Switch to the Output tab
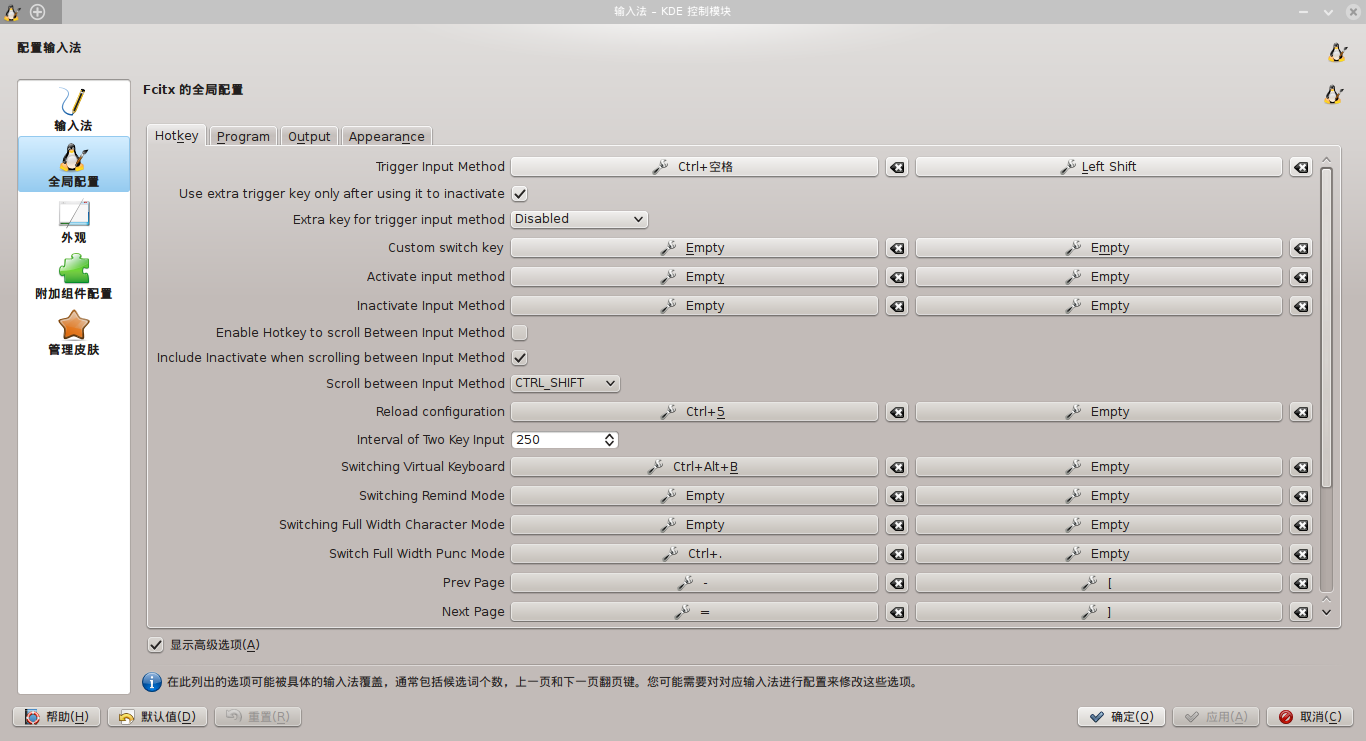The image size is (1366, 741). (309, 136)
